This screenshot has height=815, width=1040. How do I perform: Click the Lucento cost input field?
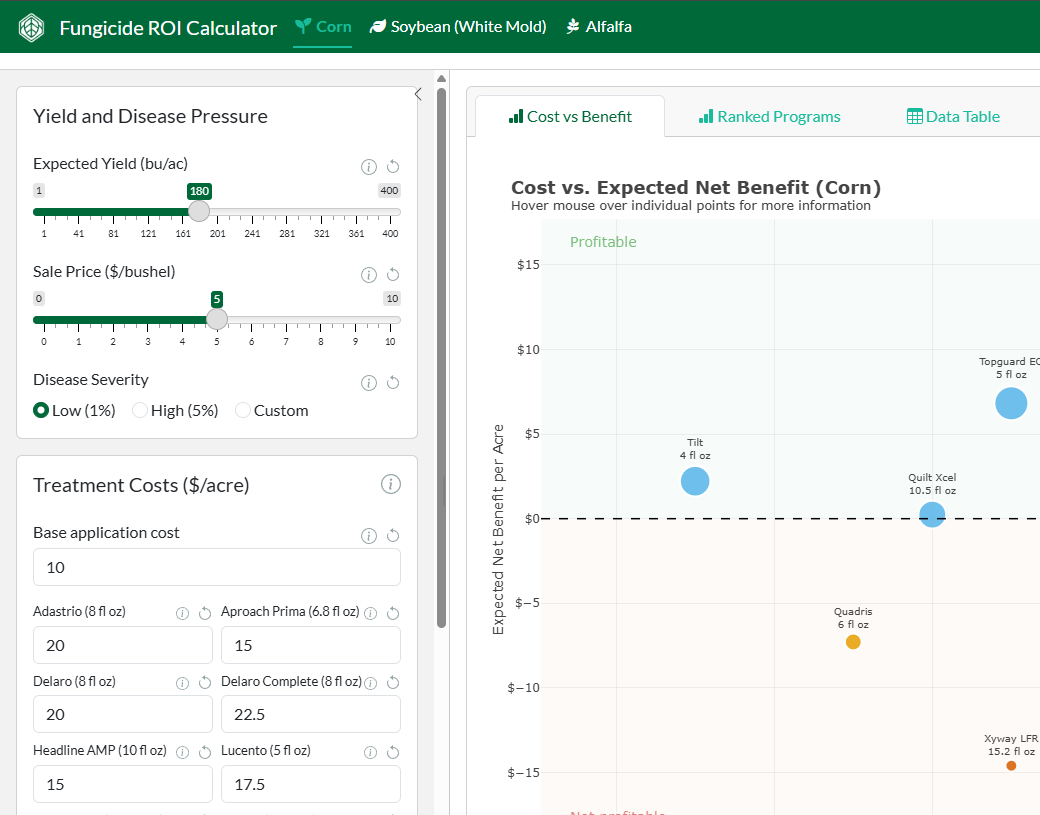pos(310,784)
